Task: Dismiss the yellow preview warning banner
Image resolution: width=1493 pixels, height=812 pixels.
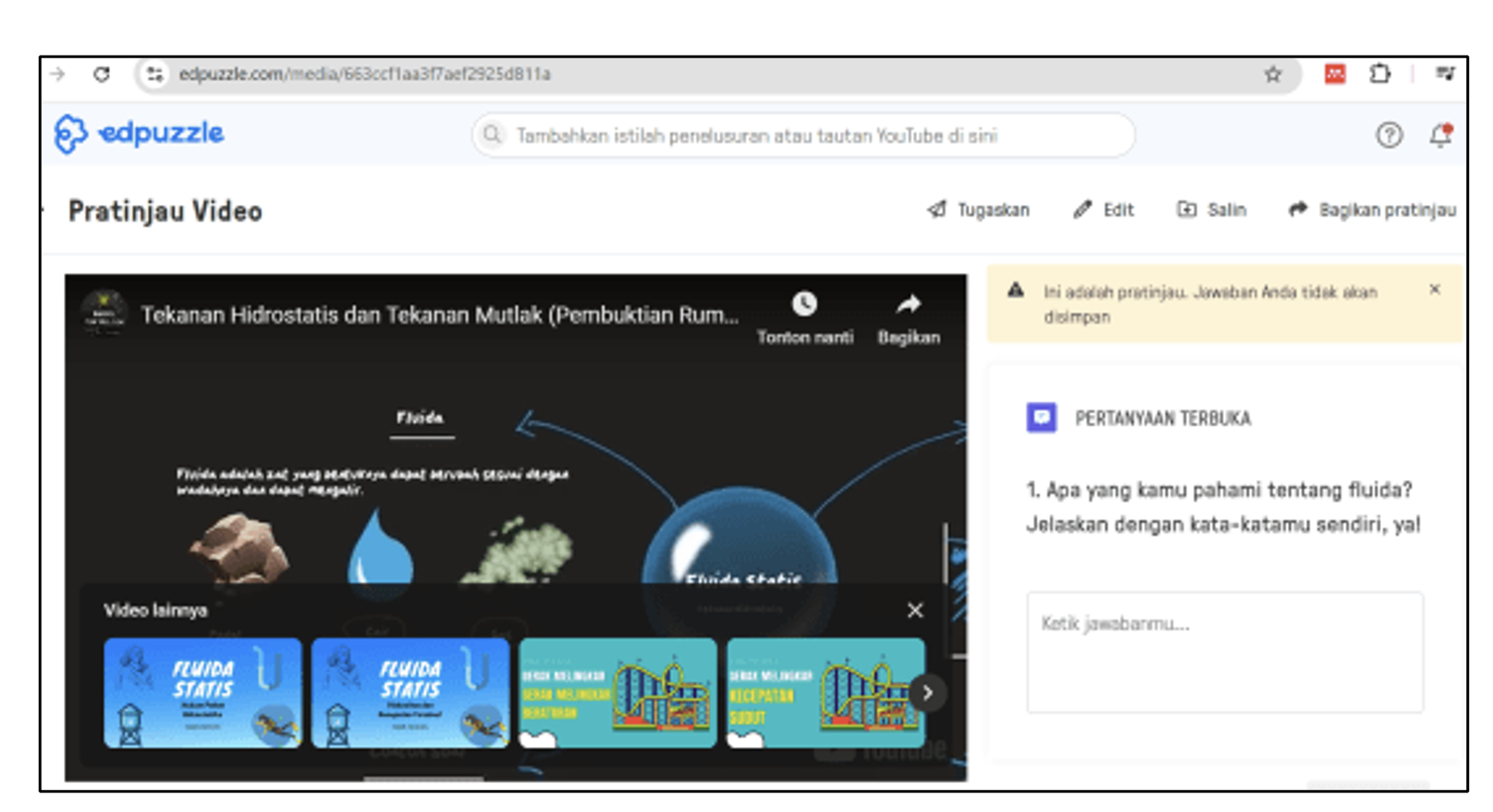Action: (x=1434, y=289)
